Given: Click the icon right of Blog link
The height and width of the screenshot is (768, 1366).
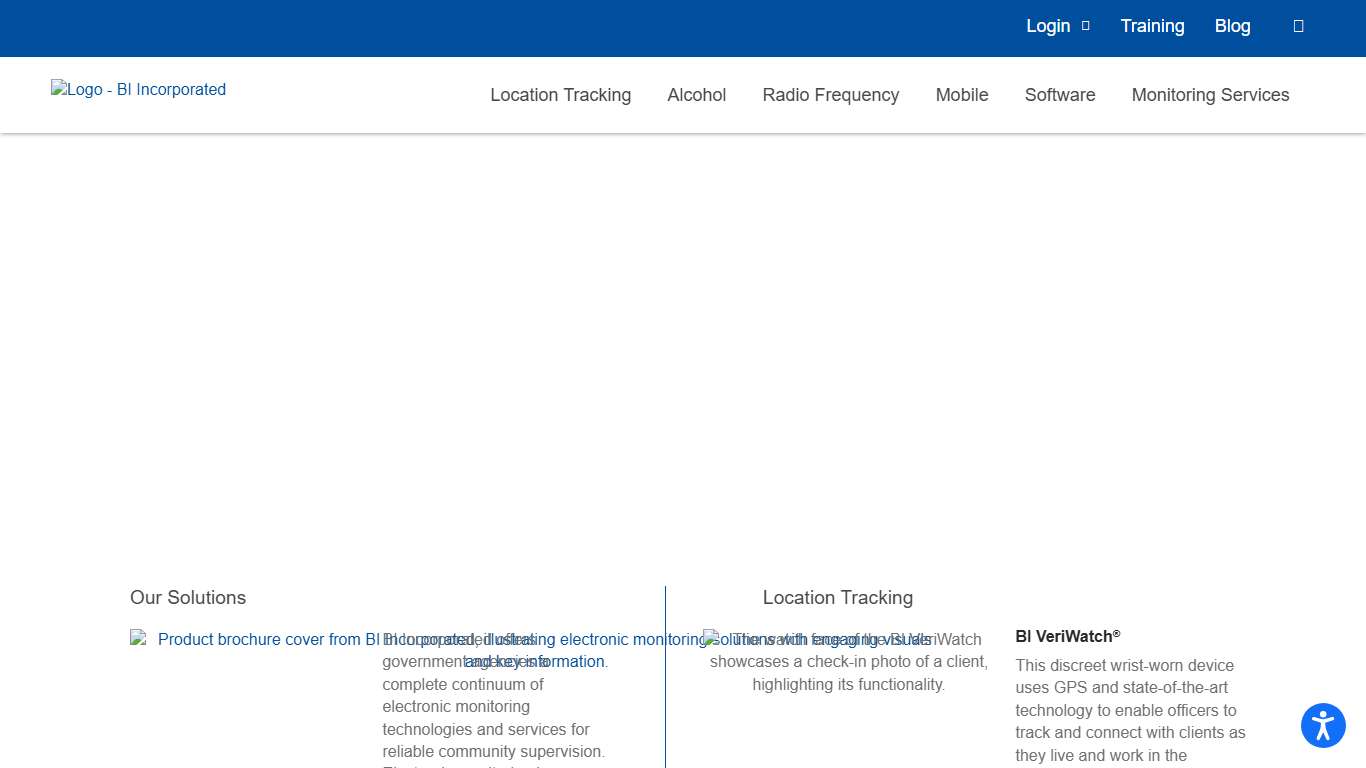Looking at the screenshot, I should click(x=1298, y=27).
